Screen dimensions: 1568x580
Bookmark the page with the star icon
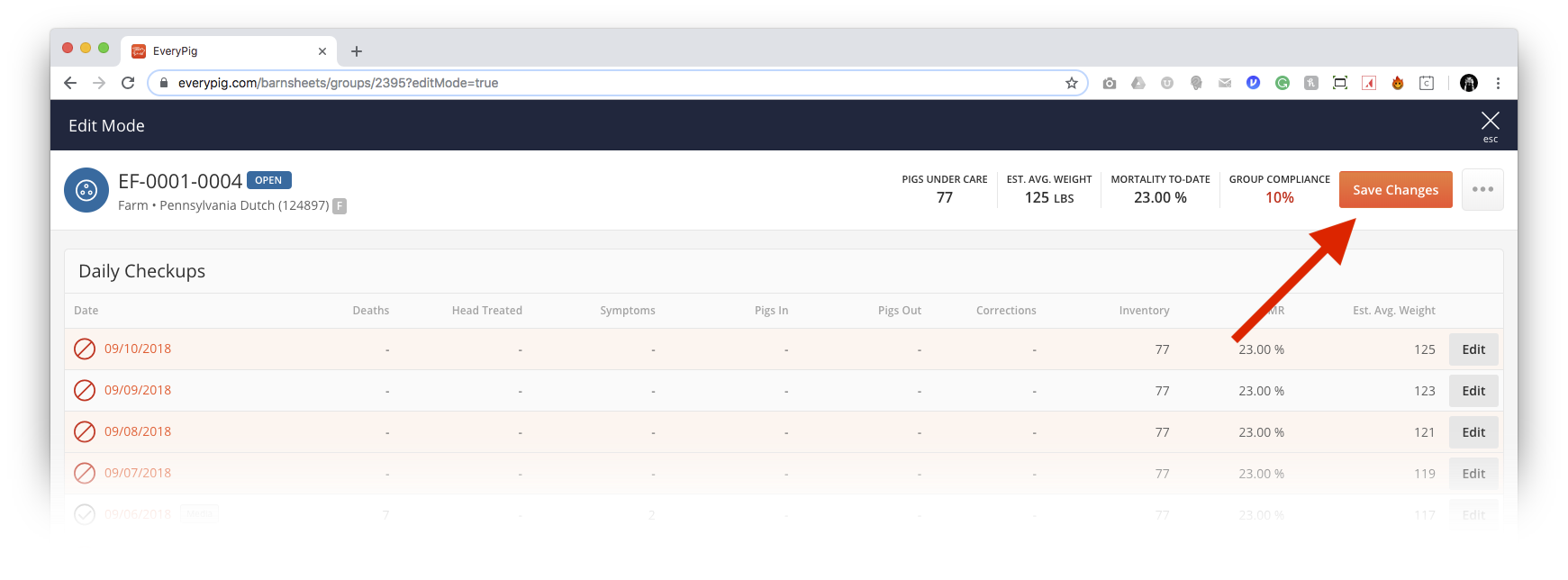tap(1072, 83)
